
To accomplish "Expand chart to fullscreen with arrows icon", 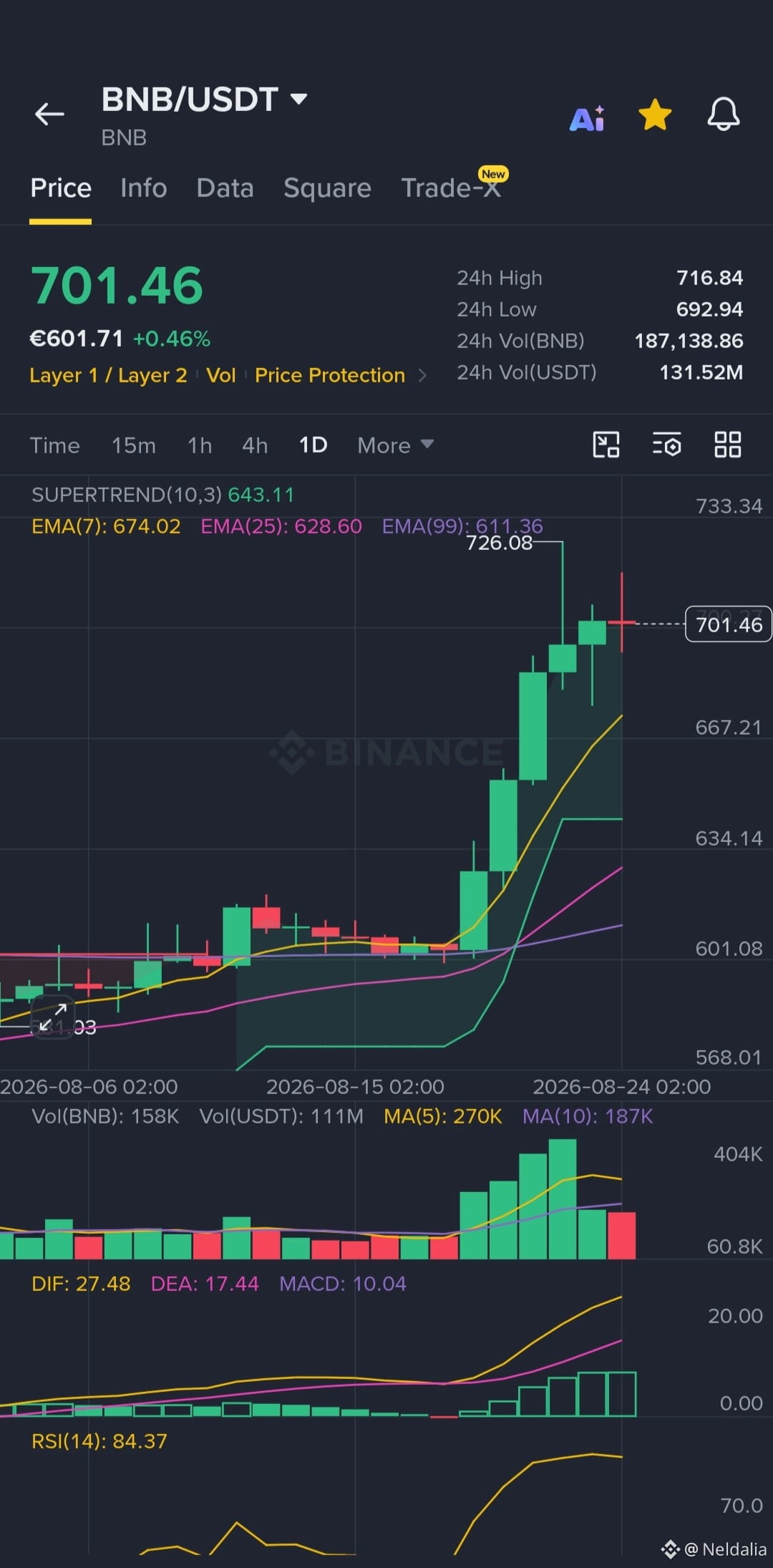I will click(x=53, y=1017).
